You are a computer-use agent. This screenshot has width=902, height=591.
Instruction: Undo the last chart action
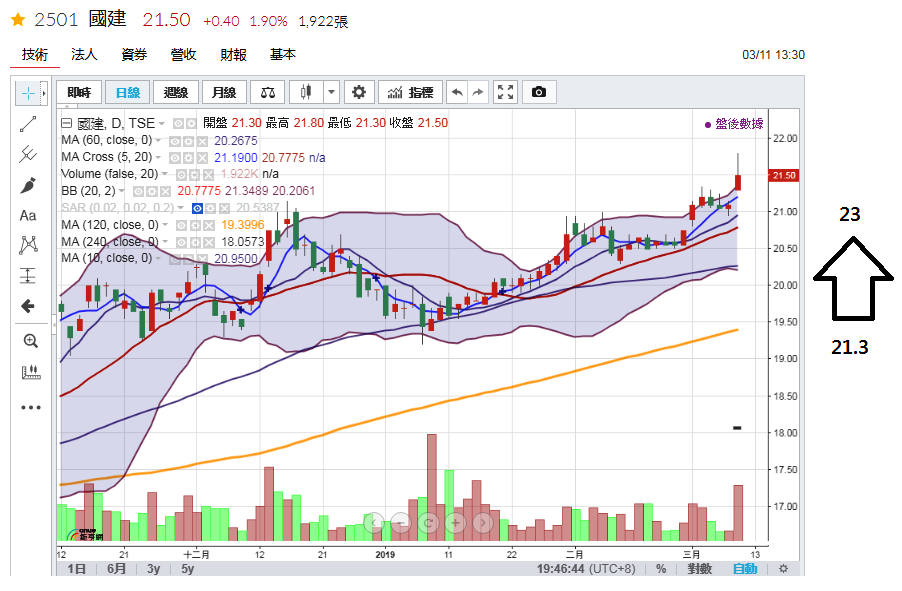(457, 93)
